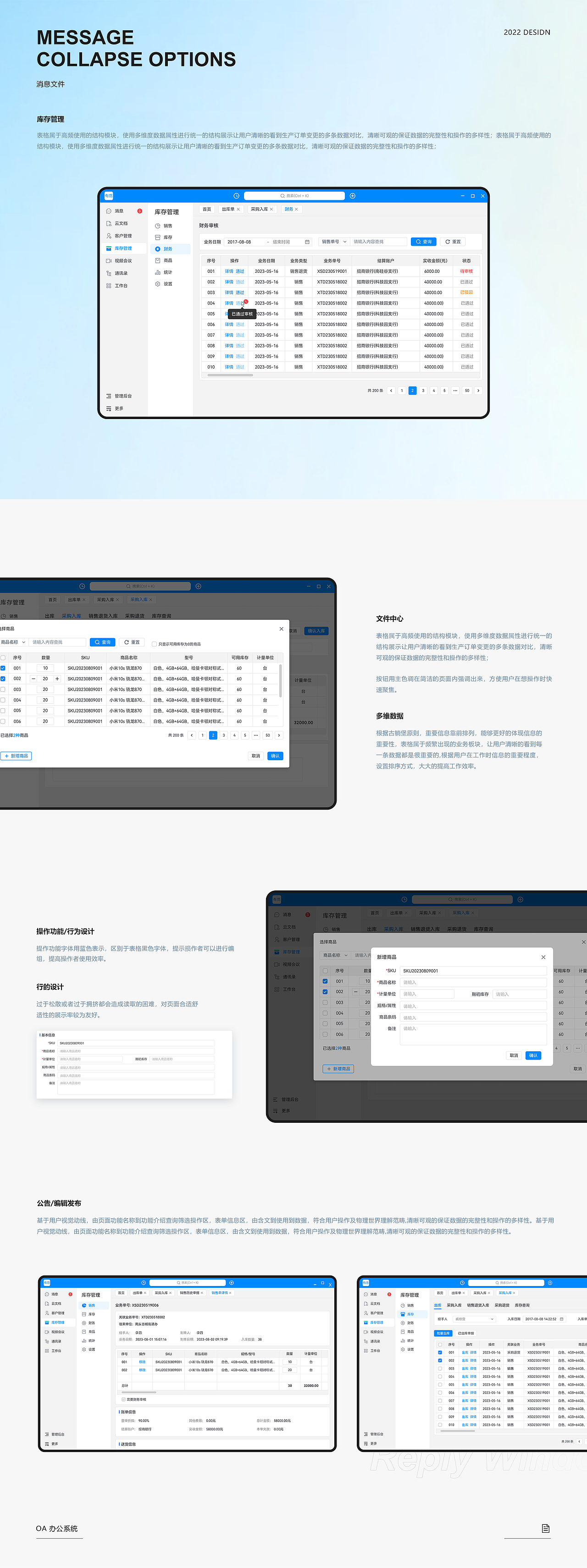Click the calendar icon in the 业务日期 field
Screen dimensions: 587x1568
pyautogui.click(x=307, y=242)
